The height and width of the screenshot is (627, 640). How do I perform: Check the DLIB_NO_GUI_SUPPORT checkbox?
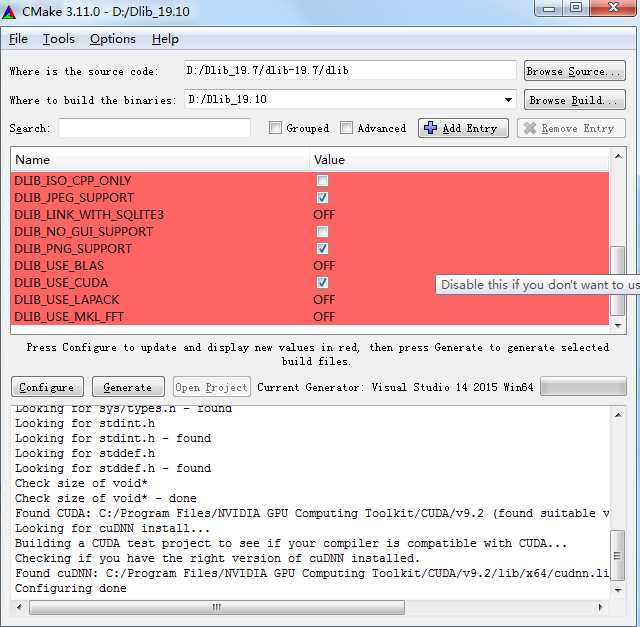(x=322, y=232)
